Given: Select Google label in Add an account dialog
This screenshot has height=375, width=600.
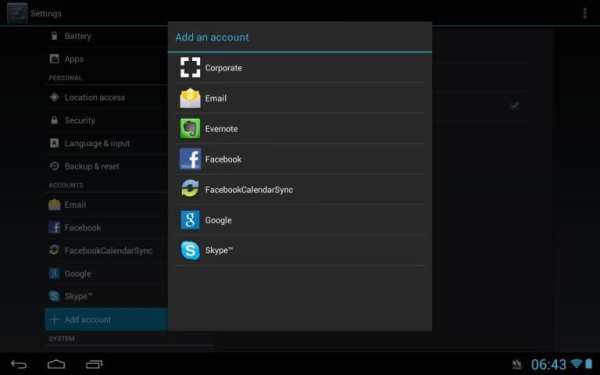Looking at the screenshot, I should coord(218,220).
